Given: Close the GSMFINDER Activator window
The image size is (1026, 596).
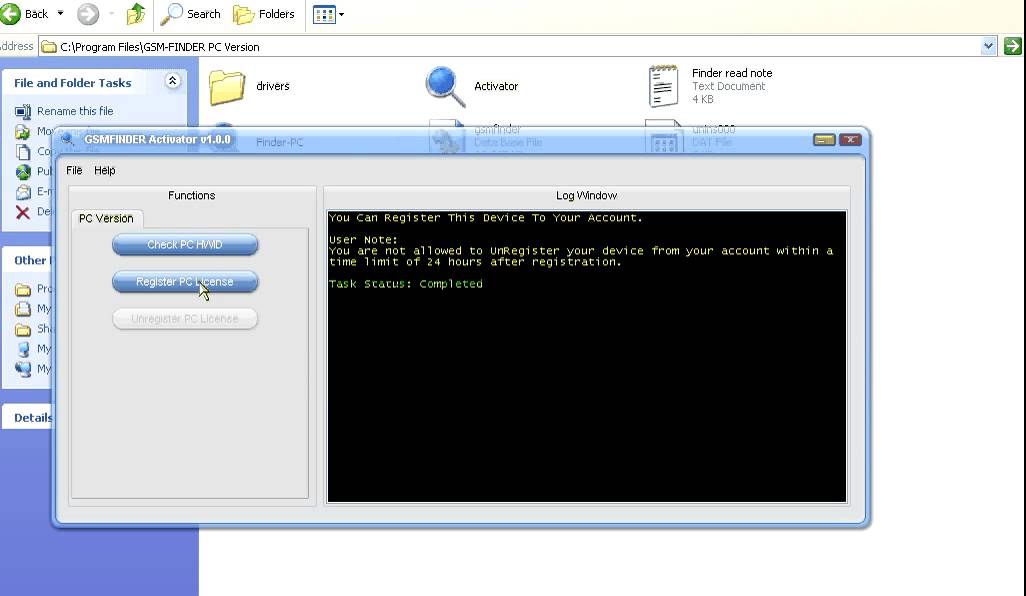Looking at the screenshot, I should (850, 139).
